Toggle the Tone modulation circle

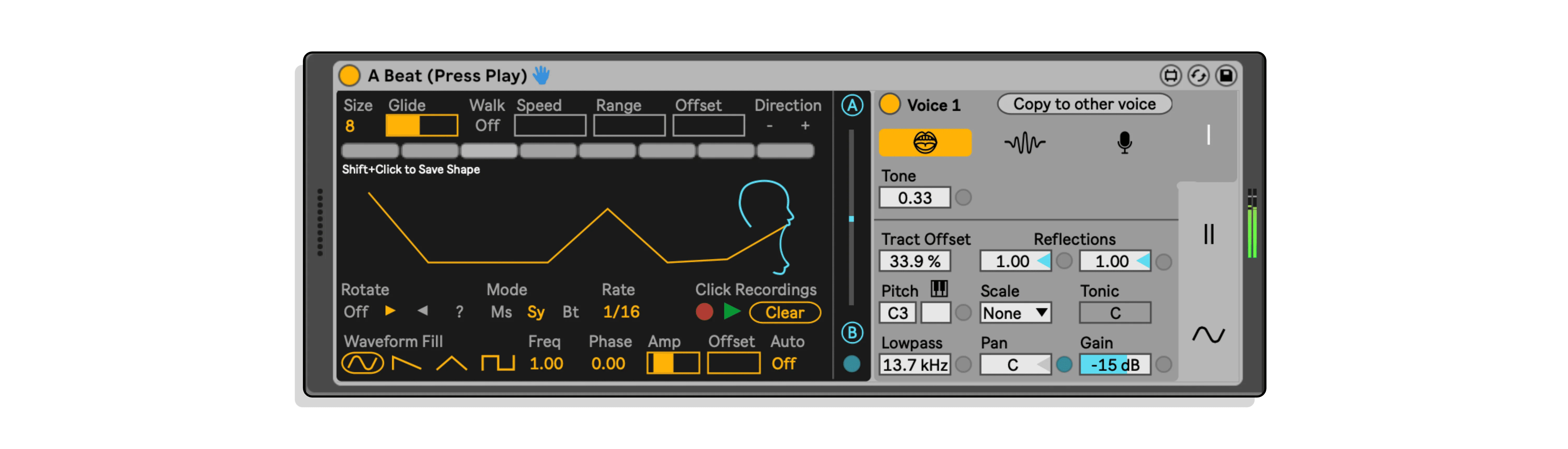coord(963,197)
